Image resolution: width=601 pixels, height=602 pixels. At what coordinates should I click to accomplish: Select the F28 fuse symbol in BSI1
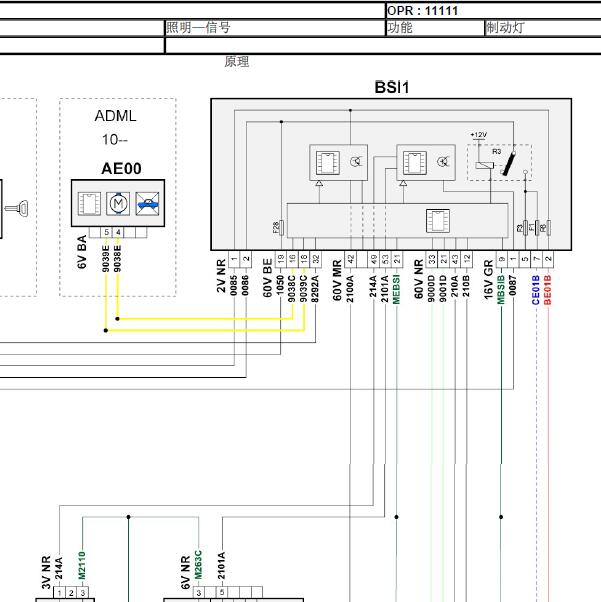(280, 227)
